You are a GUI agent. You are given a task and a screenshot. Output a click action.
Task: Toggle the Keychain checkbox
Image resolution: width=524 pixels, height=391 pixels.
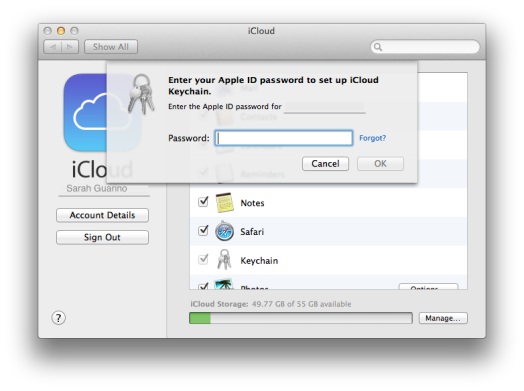pyautogui.click(x=203, y=259)
